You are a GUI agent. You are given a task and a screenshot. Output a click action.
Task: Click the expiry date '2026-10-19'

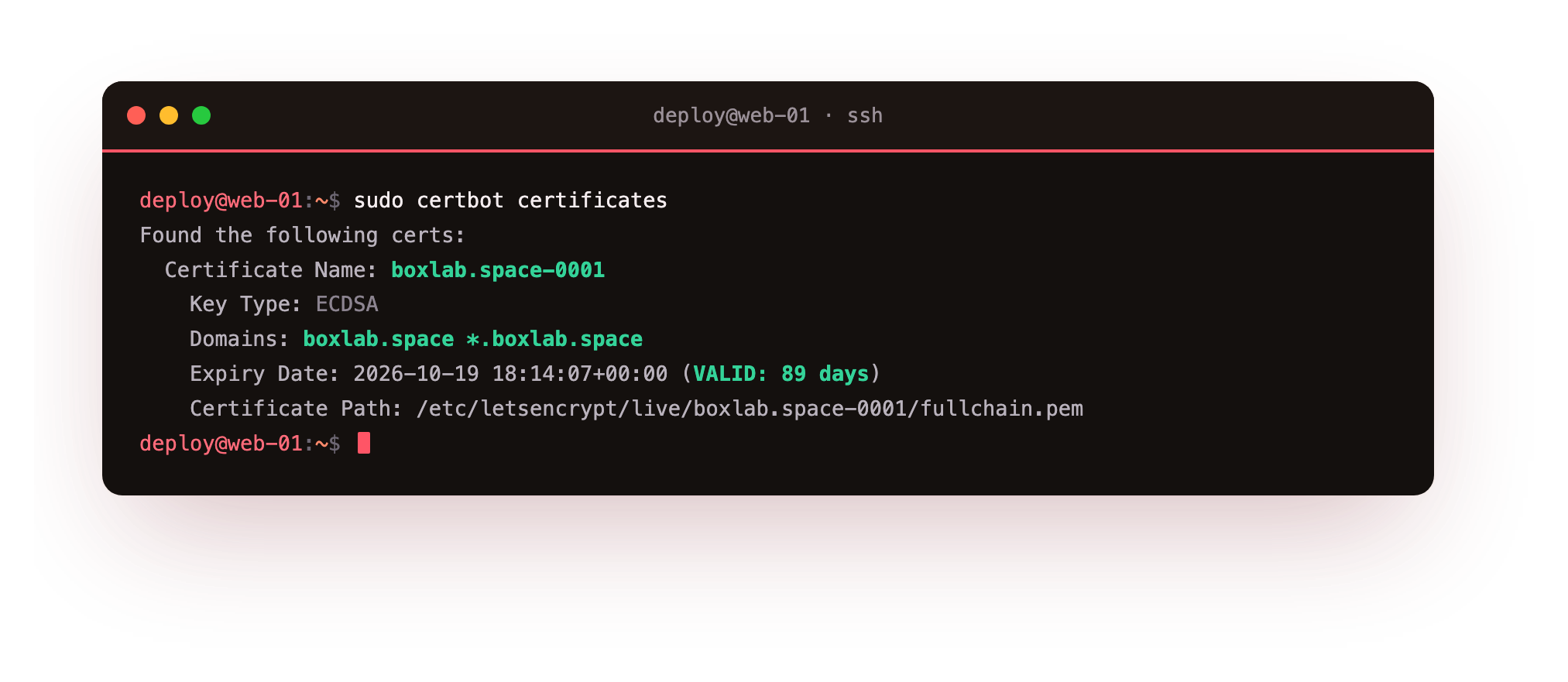tap(416, 374)
